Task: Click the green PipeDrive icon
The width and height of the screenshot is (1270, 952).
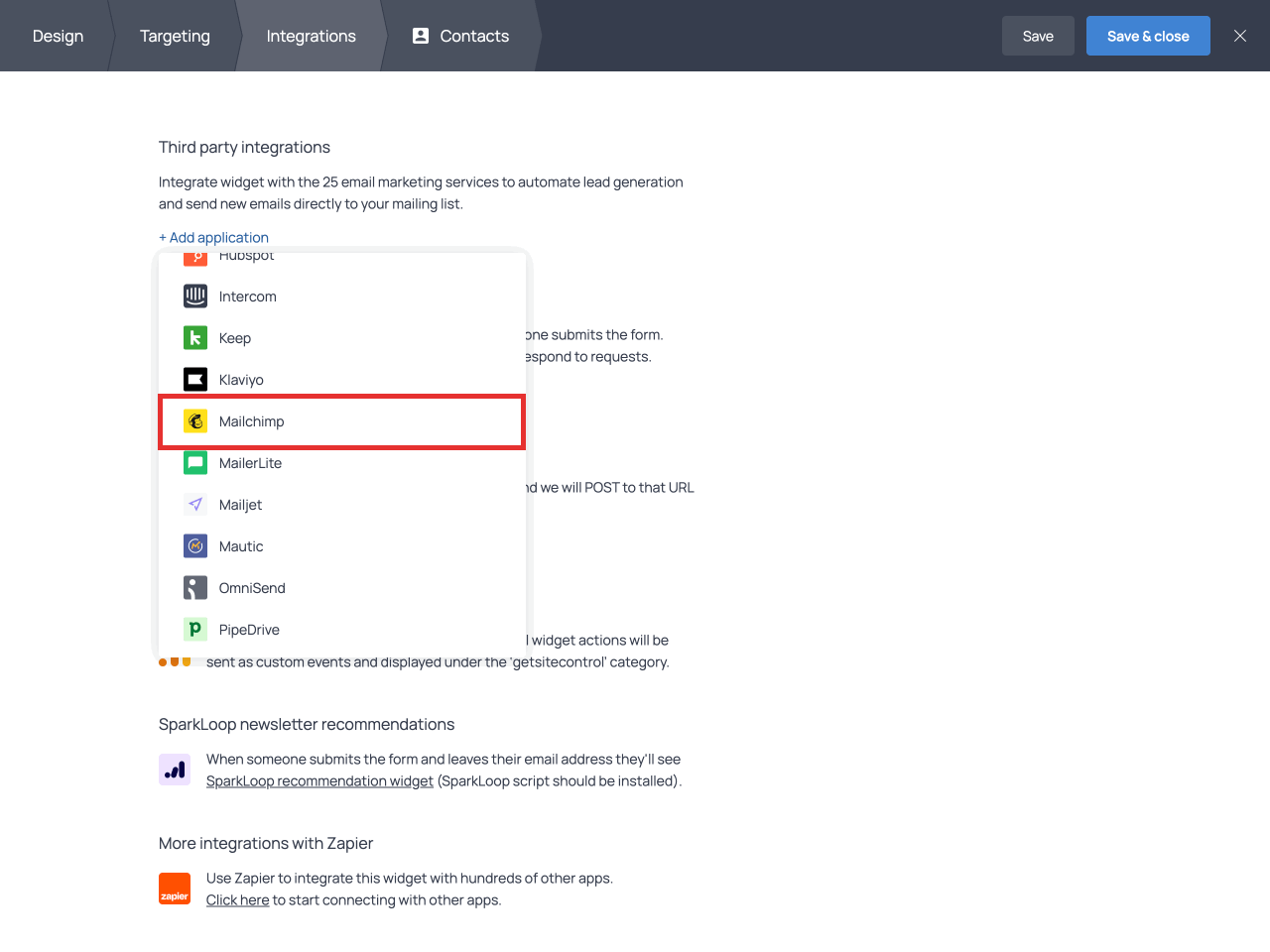Action: tap(195, 630)
